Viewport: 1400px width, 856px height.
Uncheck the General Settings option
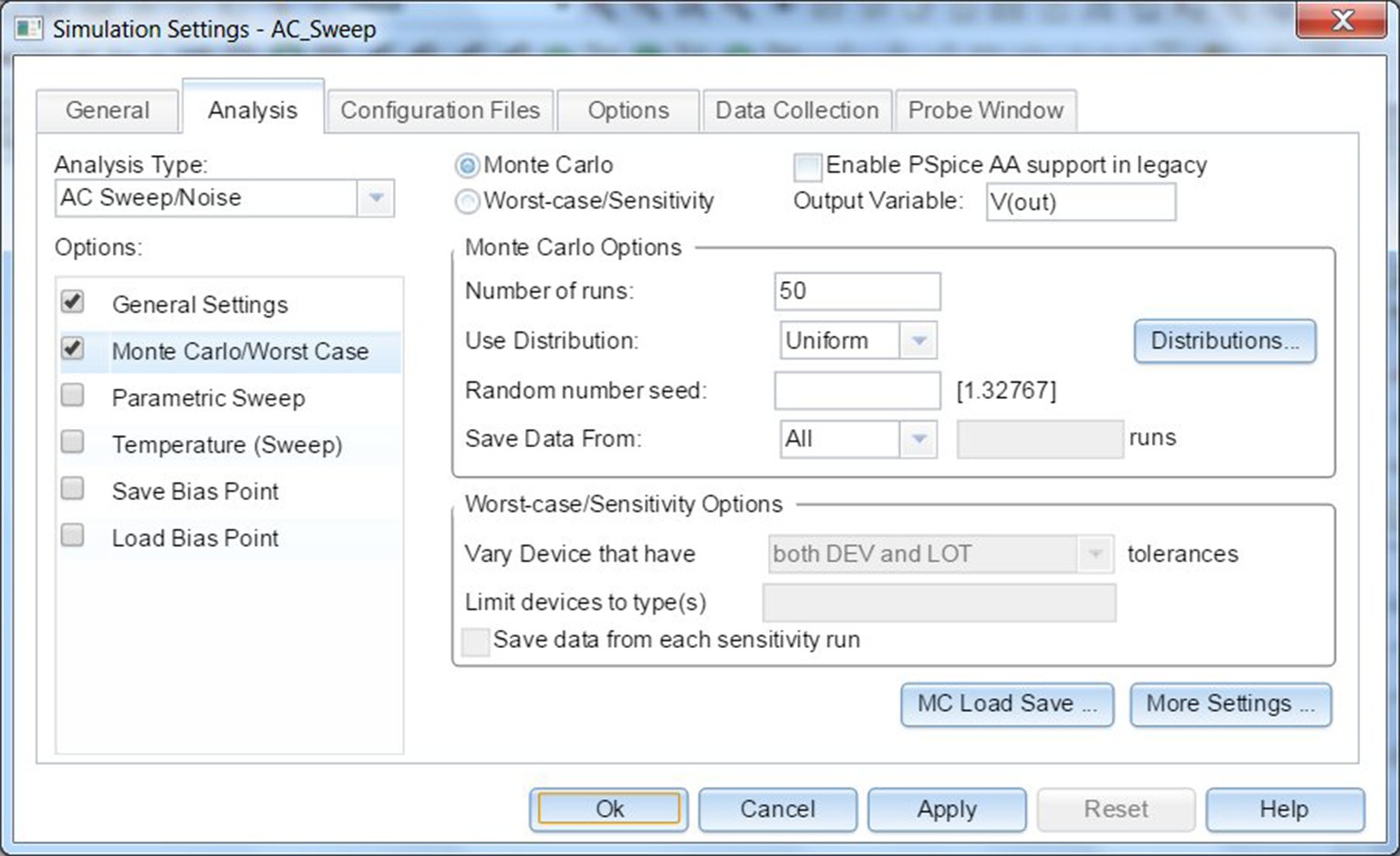click(73, 302)
